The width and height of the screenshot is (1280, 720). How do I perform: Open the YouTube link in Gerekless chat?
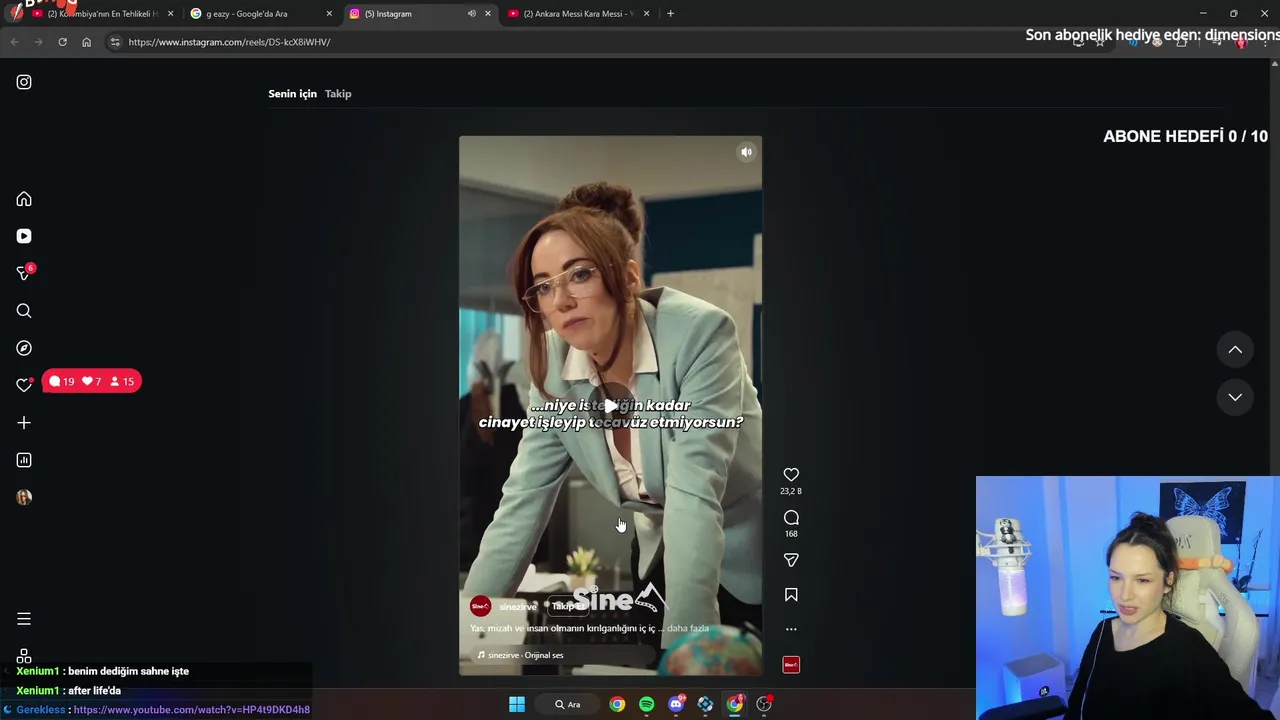pos(192,710)
